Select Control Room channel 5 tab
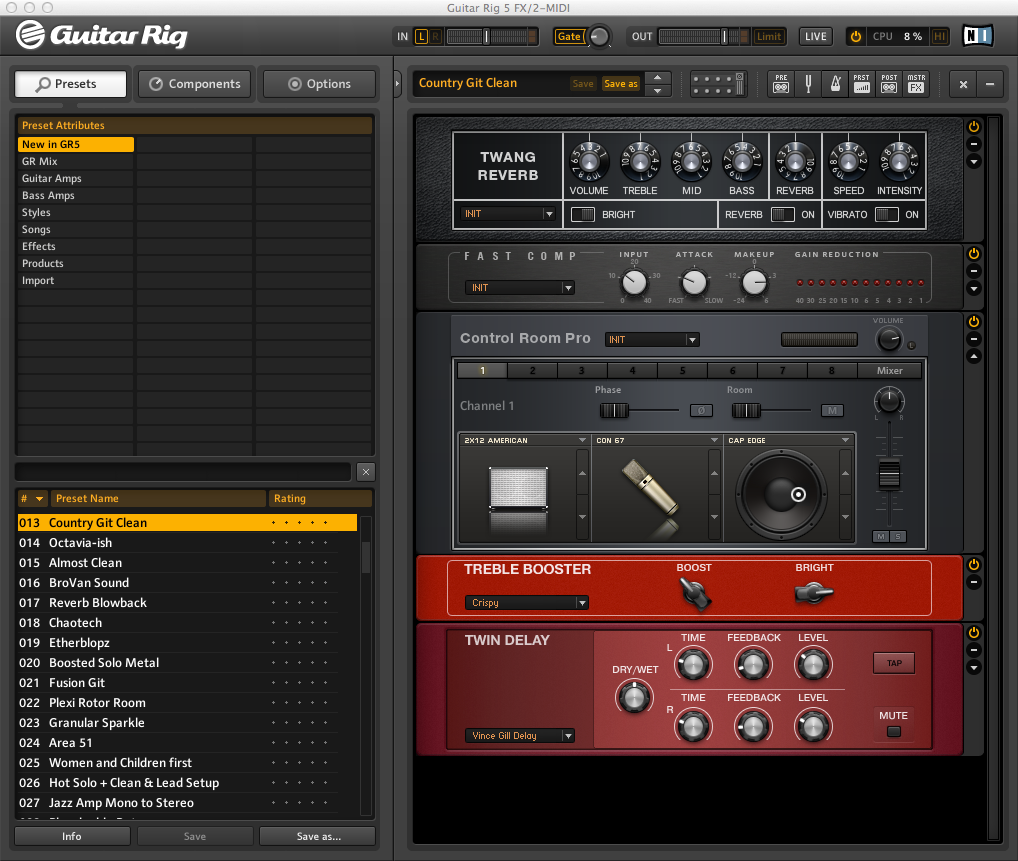This screenshot has height=861, width=1018. 682,371
